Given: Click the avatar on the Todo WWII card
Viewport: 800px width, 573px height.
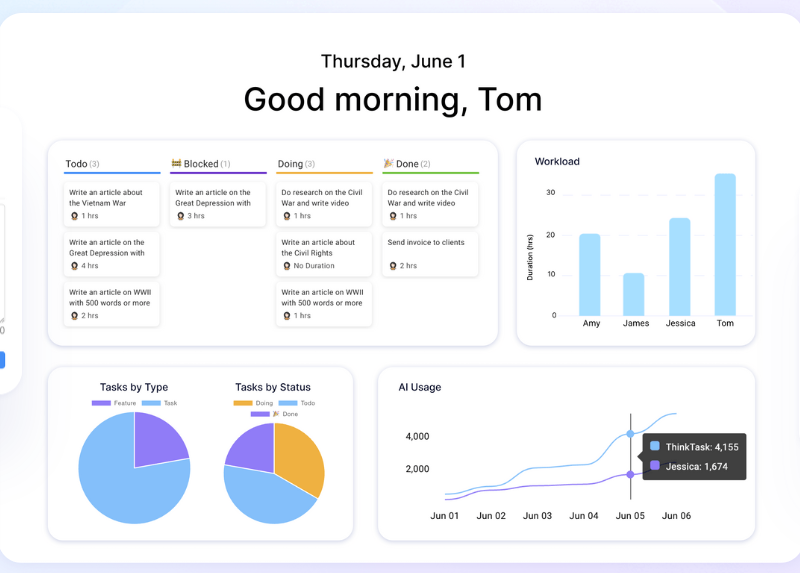Looking at the screenshot, I should click(x=74, y=316).
